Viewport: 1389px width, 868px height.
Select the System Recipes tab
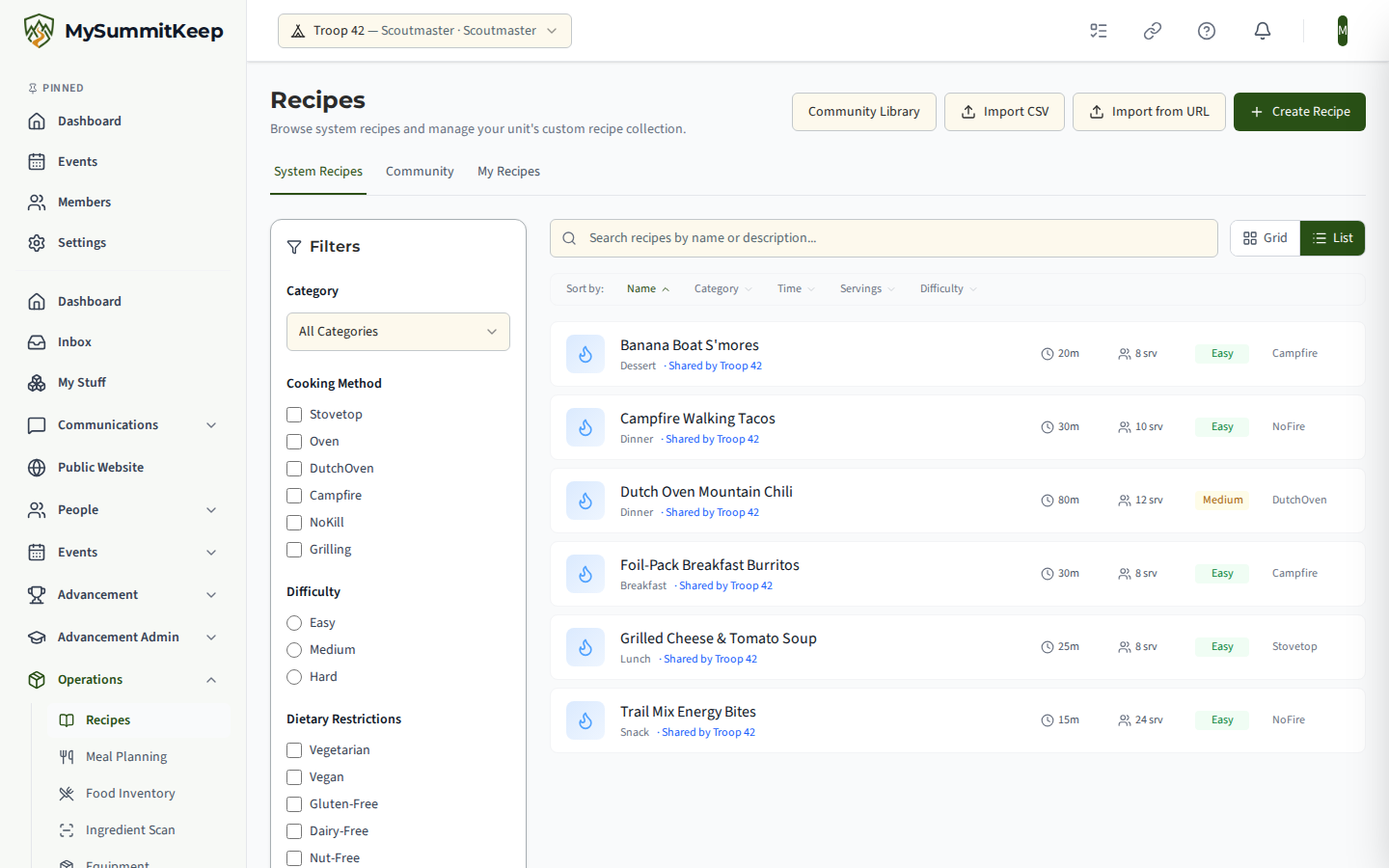click(318, 172)
